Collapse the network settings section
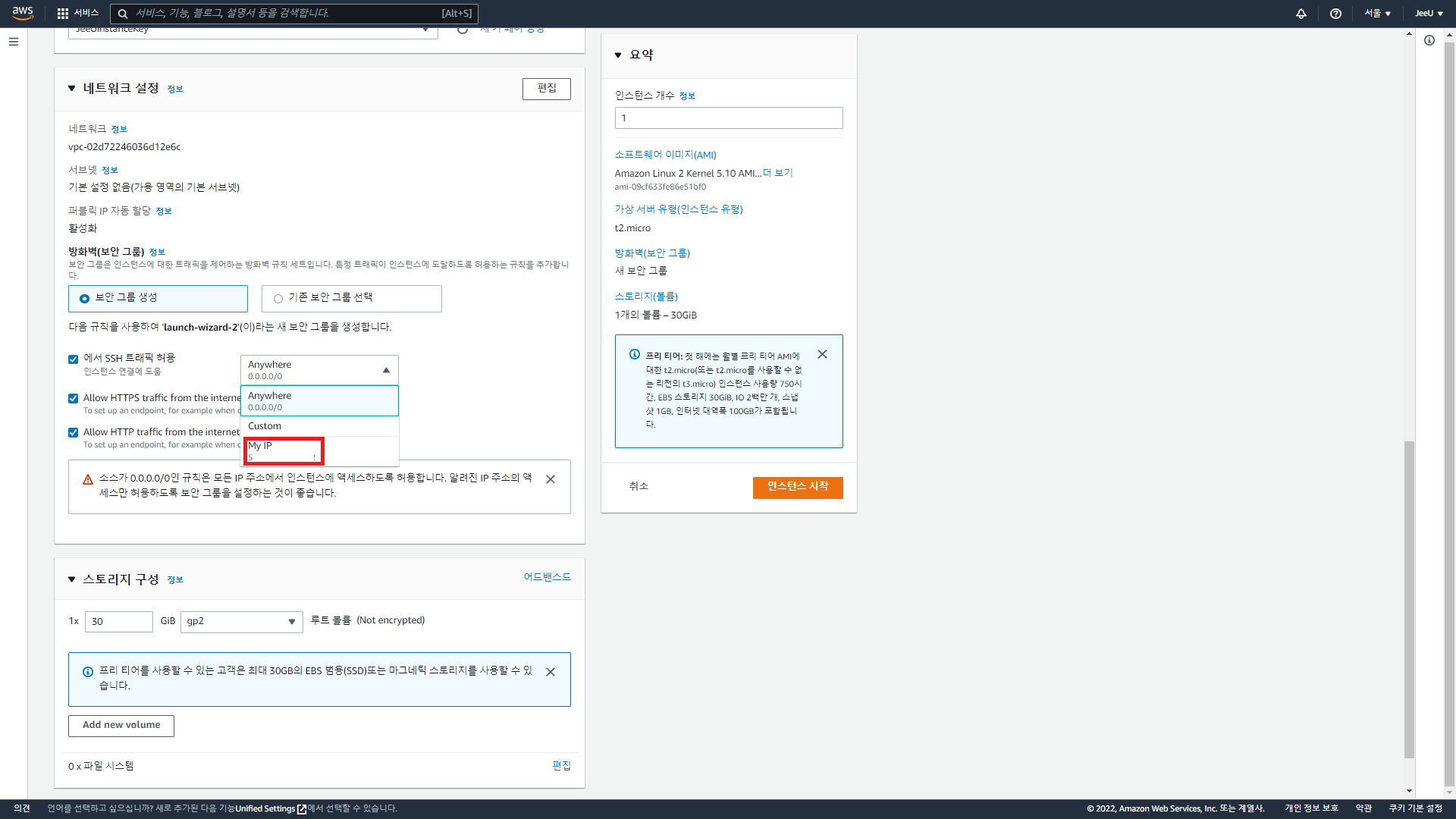The image size is (1456, 819). 72,89
